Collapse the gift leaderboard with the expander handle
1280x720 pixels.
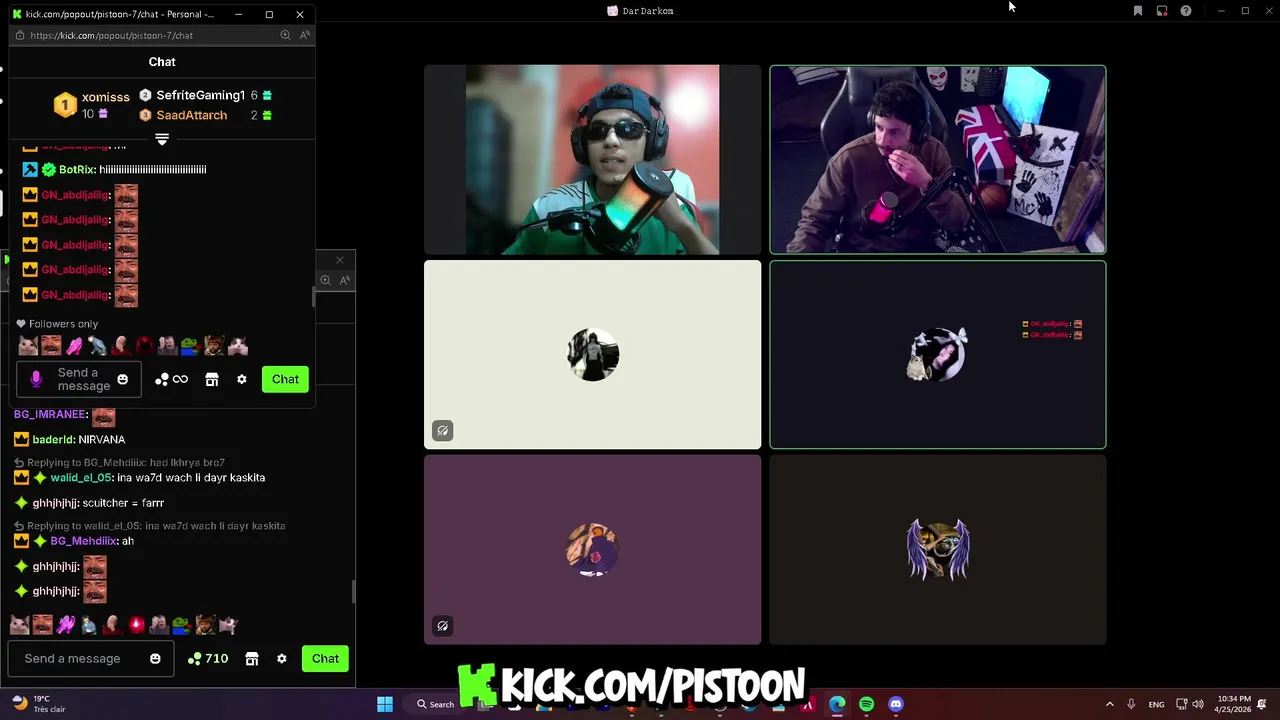coord(162,139)
